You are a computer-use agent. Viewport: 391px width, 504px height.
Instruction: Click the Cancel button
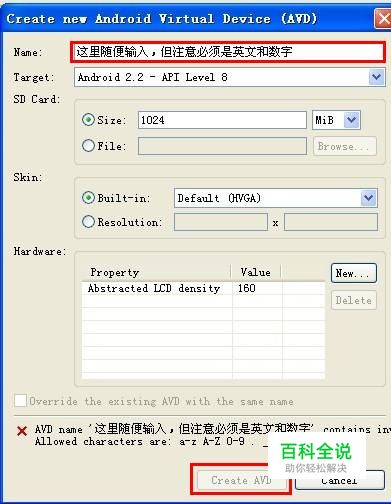click(339, 481)
